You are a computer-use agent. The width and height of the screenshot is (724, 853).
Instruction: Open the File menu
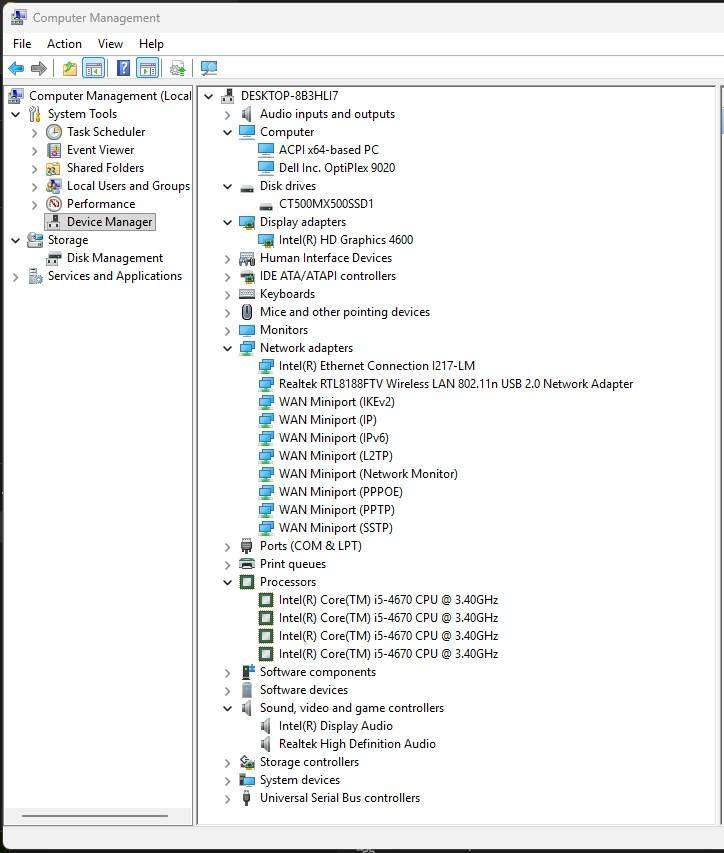(22, 44)
